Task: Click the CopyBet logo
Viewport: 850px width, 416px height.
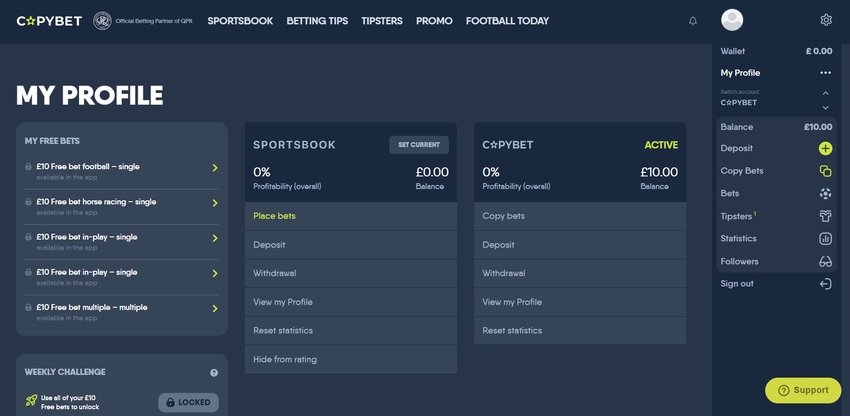Action: pos(49,21)
